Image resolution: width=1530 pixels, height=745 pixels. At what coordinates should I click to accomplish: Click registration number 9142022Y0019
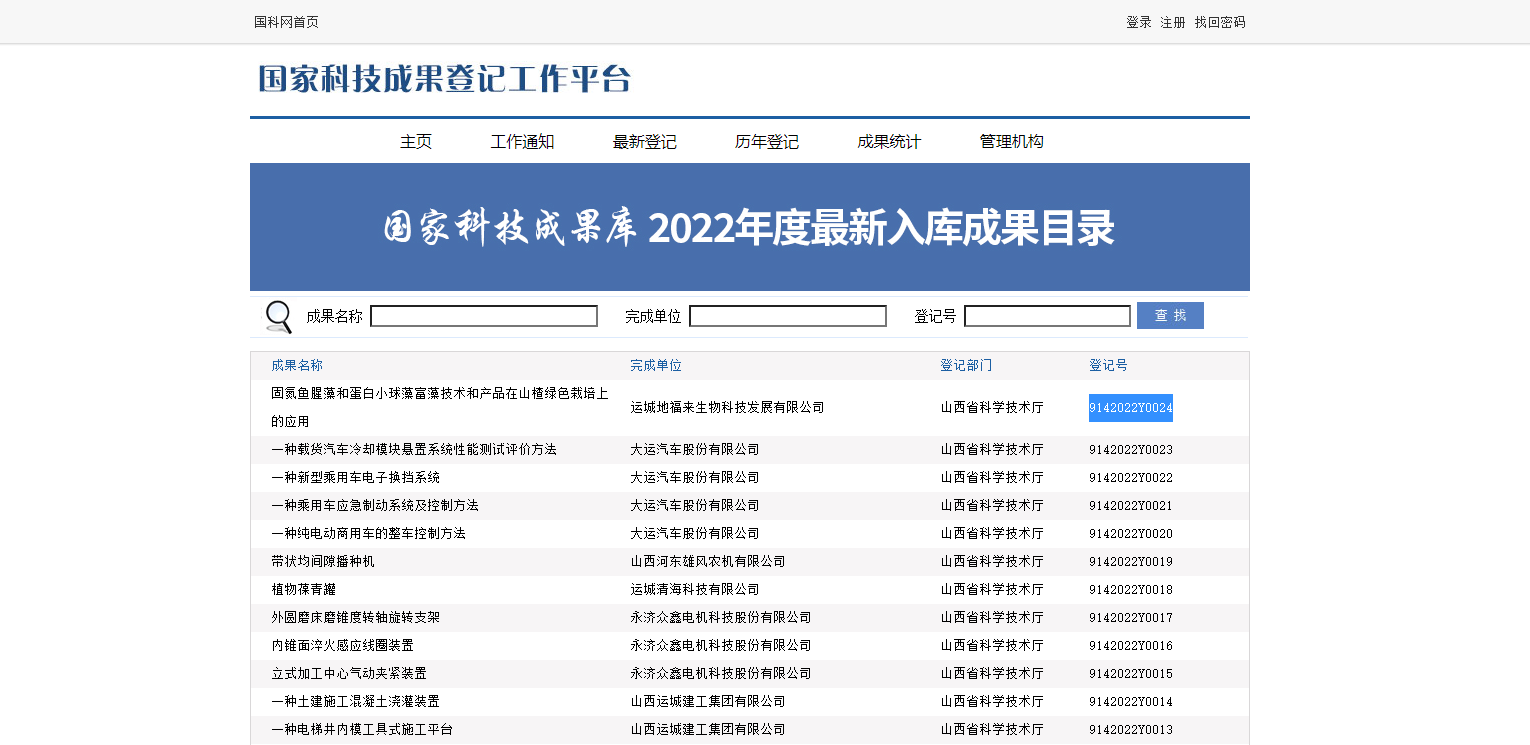[x=1131, y=562]
